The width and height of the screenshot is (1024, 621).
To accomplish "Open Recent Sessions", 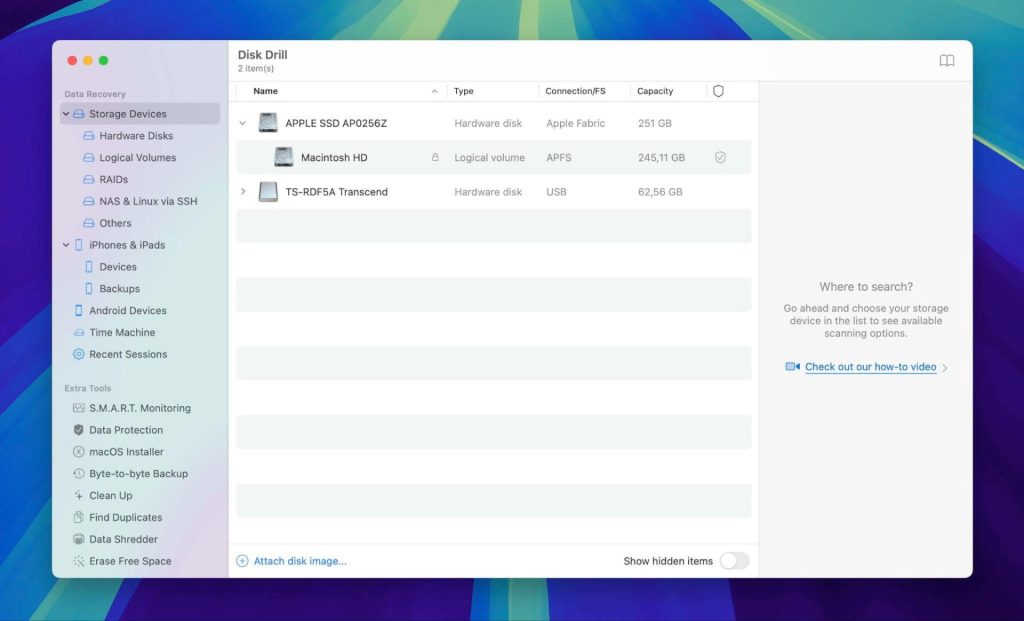I will (125, 354).
